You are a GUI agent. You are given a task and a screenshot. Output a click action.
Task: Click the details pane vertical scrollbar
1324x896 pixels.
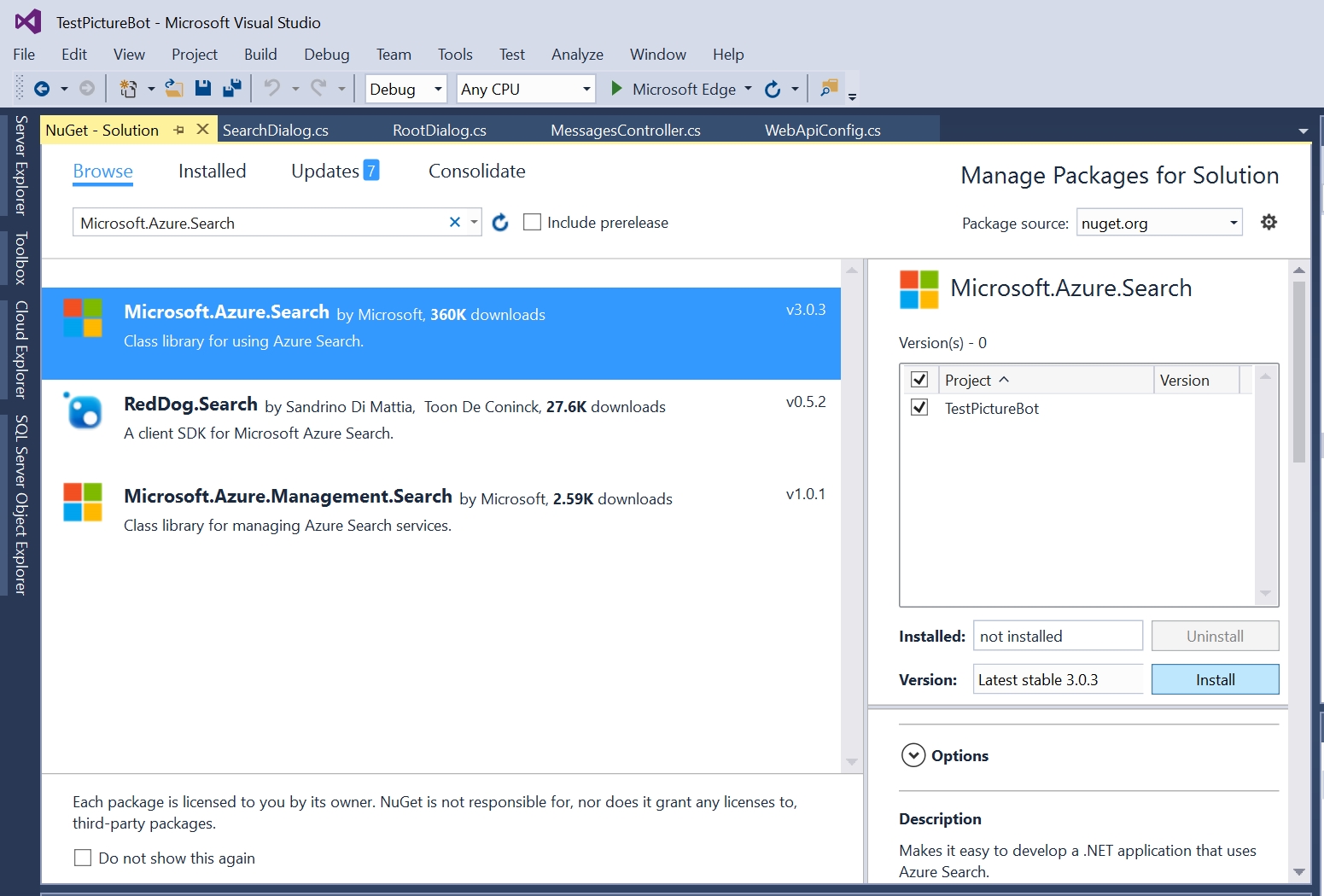click(1299, 372)
